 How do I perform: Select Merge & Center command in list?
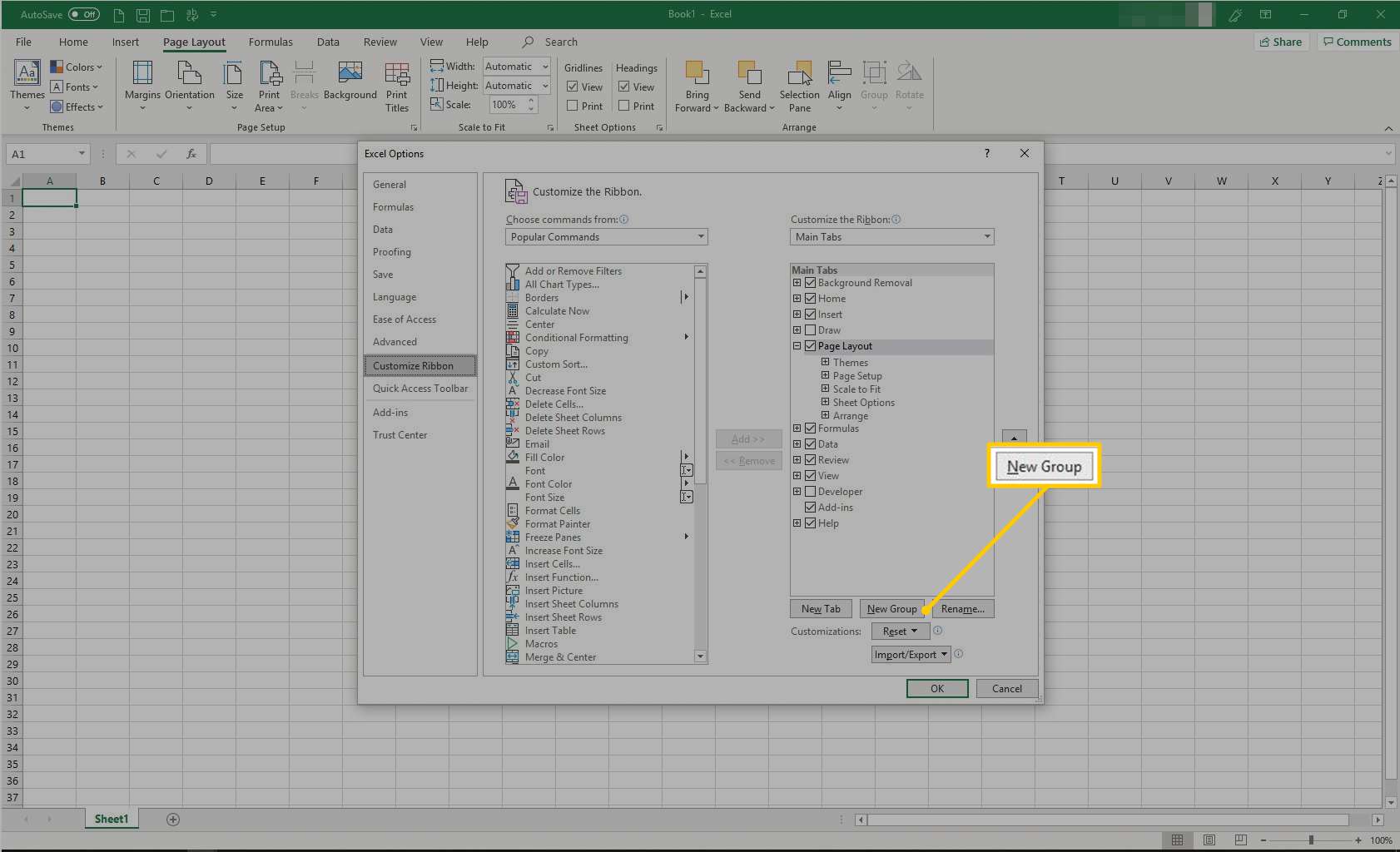tap(560, 657)
